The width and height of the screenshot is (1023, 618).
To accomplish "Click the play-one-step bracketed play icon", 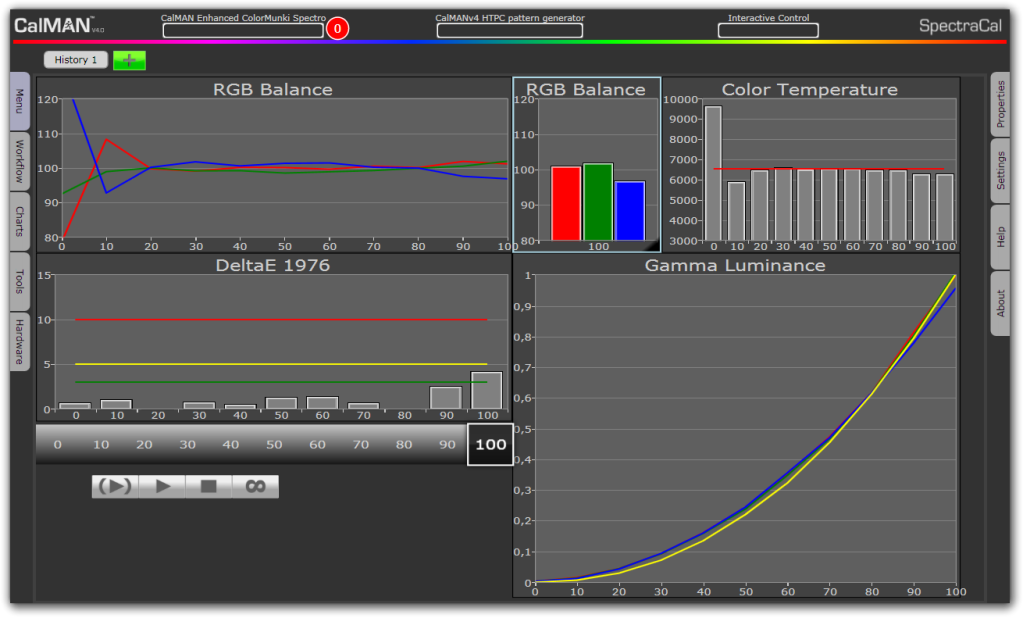I will pyautogui.click(x=115, y=486).
